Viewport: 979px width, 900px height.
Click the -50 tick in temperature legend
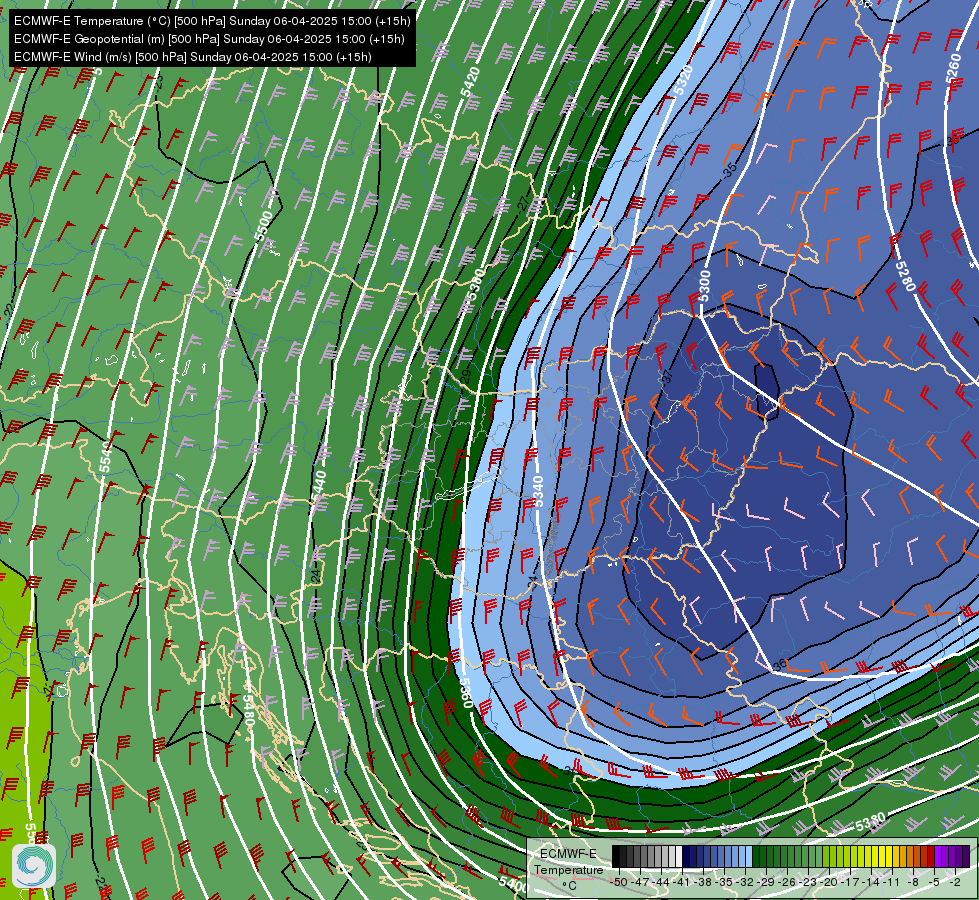click(x=618, y=882)
